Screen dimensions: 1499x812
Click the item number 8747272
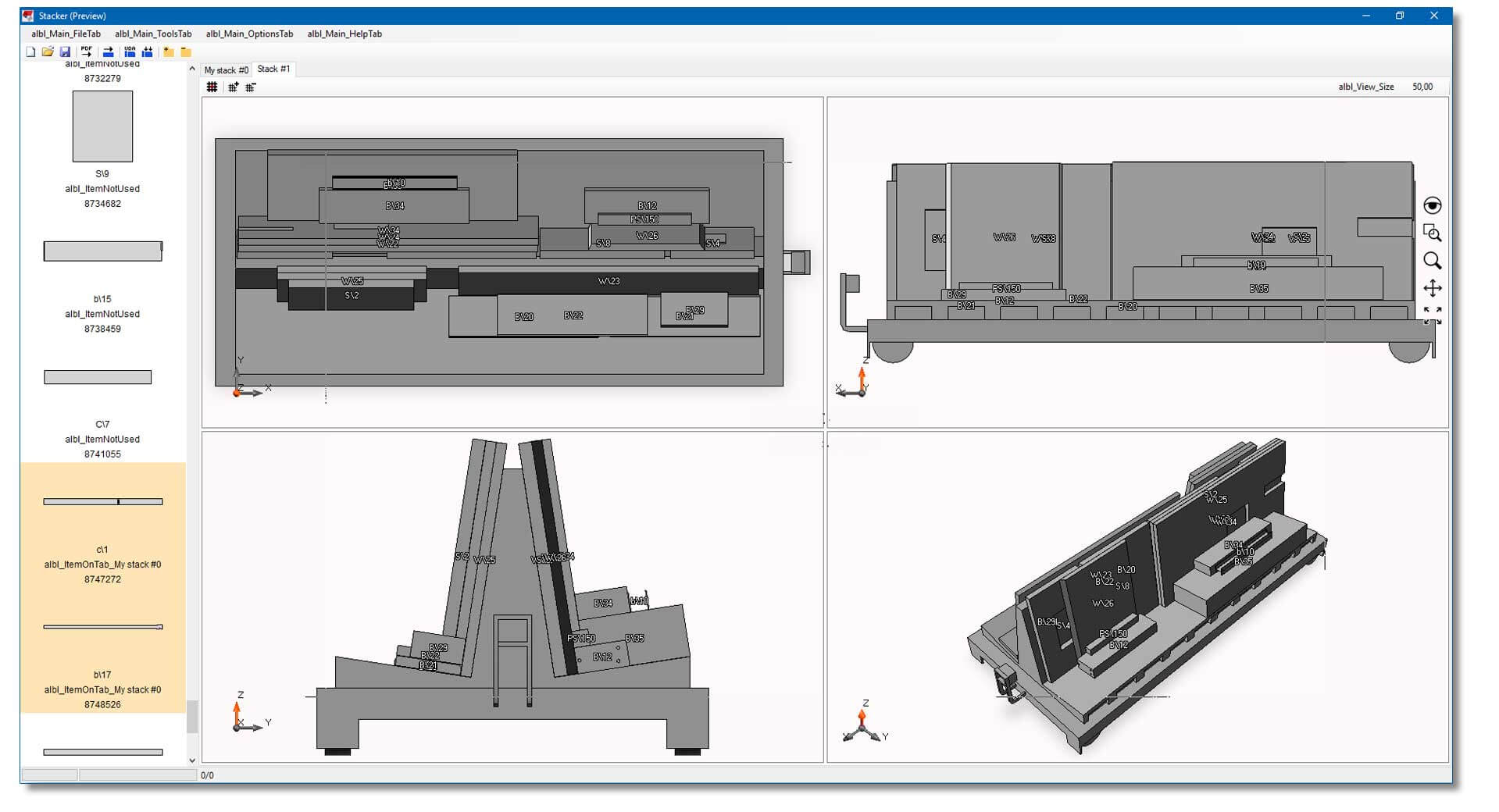point(102,579)
